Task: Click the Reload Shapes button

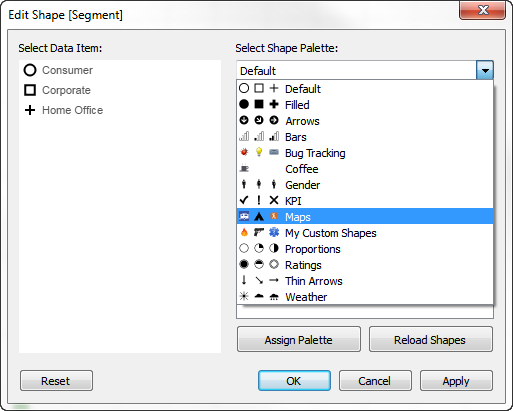Action: [430, 339]
